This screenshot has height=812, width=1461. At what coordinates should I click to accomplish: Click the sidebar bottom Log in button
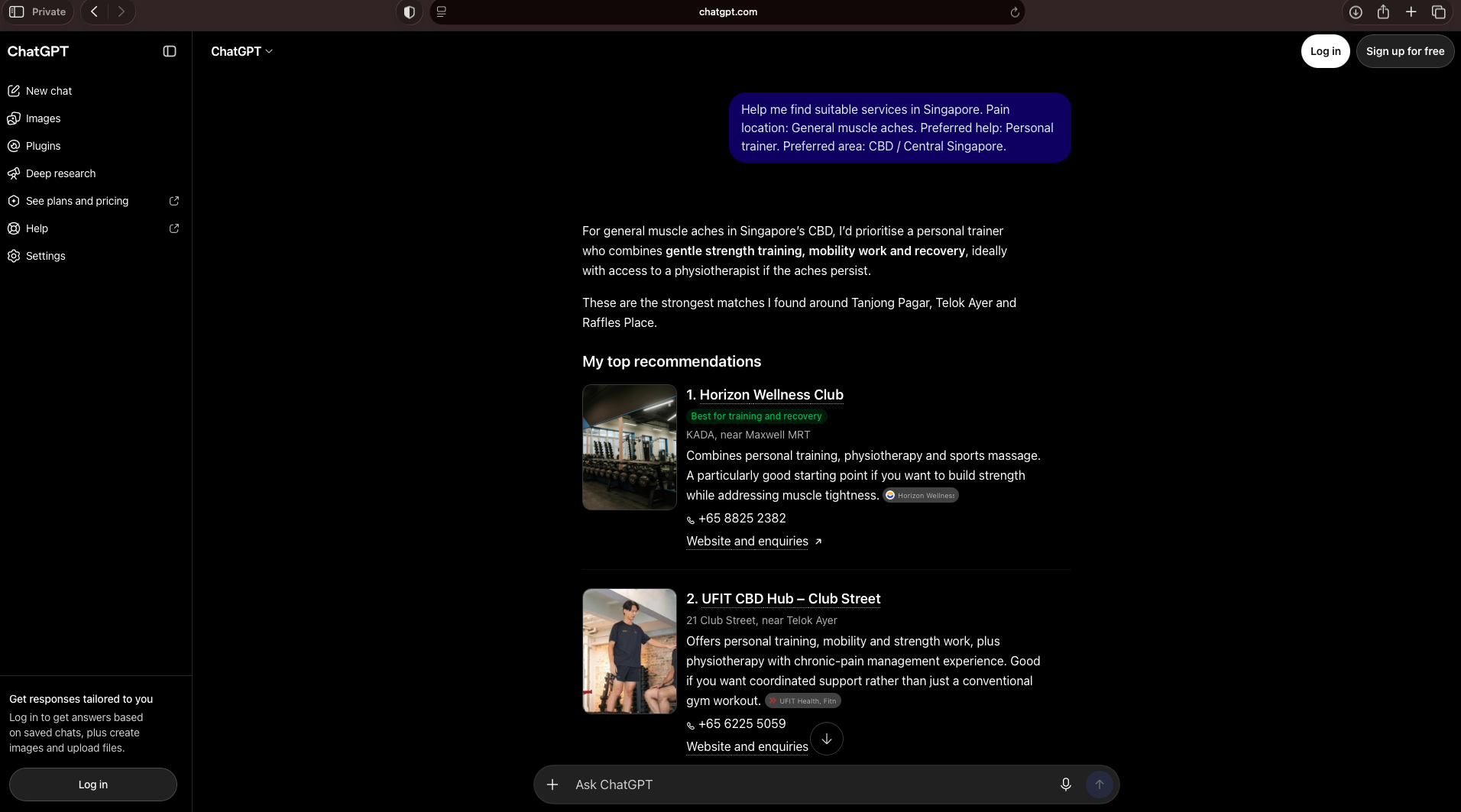pyautogui.click(x=93, y=785)
